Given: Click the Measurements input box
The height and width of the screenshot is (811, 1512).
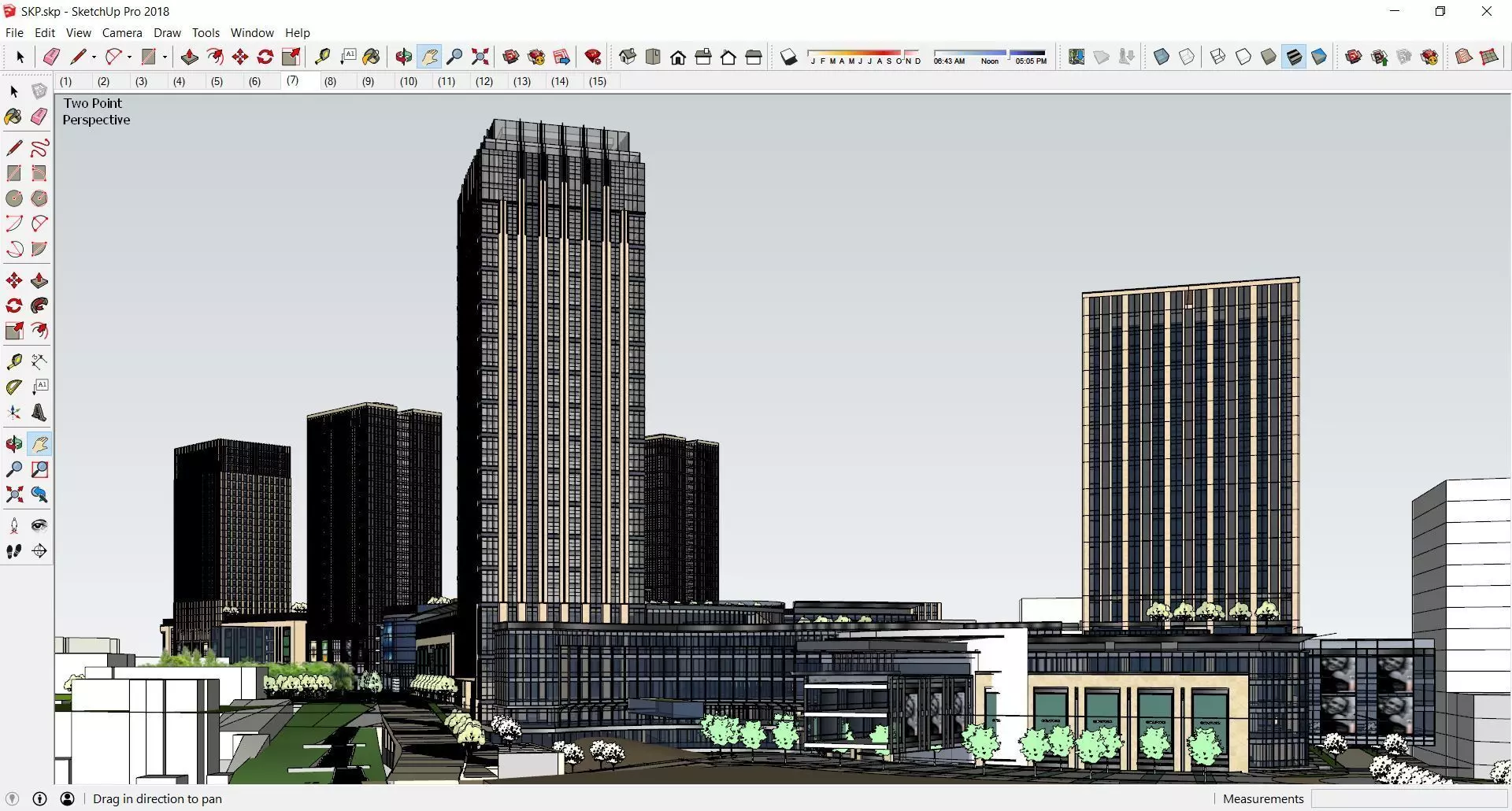Looking at the screenshot, I should pyautogui.click(x=1409, y=798).
